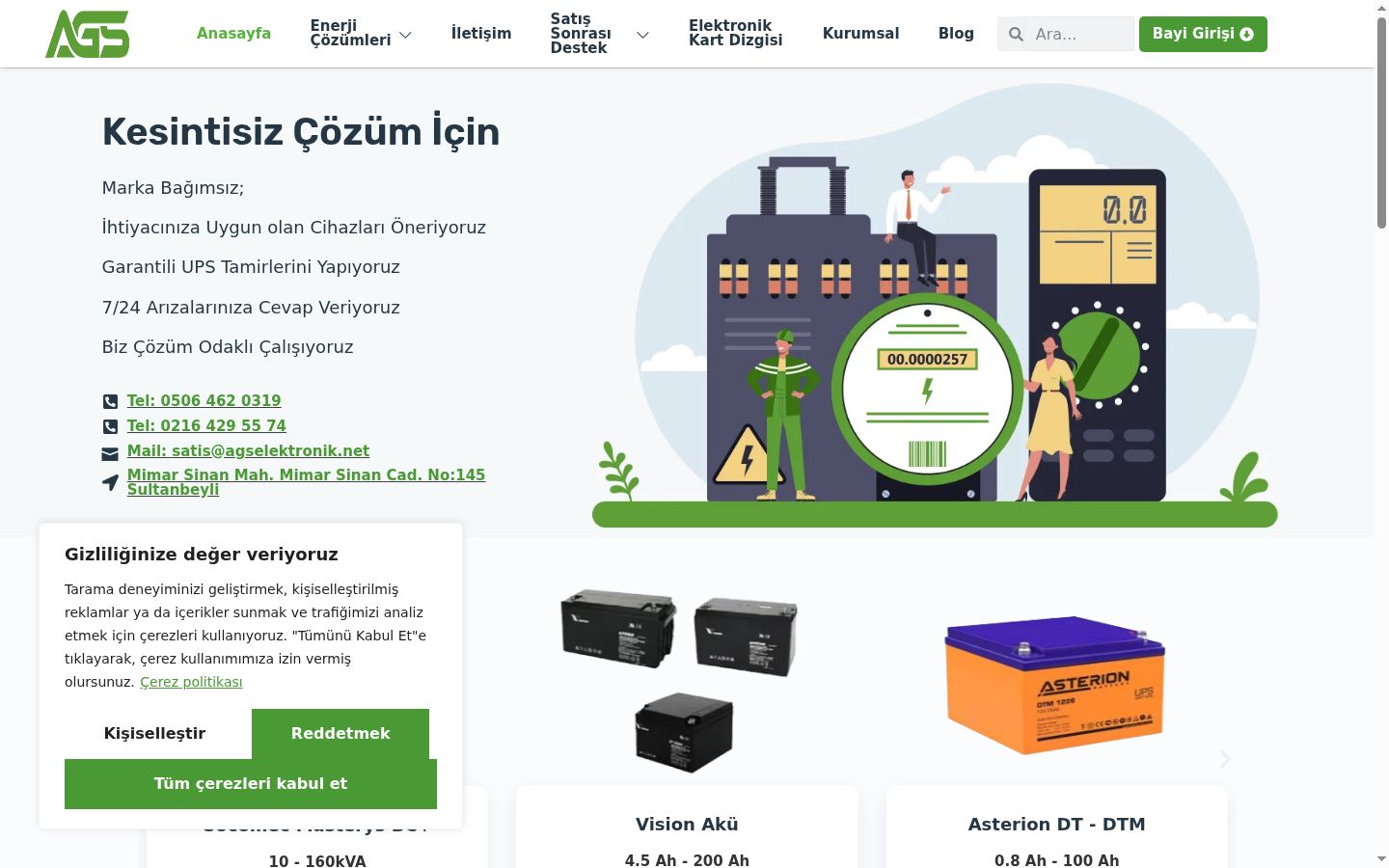
Task: Click the scrollbar down arrow
Action: (1381, 858)
